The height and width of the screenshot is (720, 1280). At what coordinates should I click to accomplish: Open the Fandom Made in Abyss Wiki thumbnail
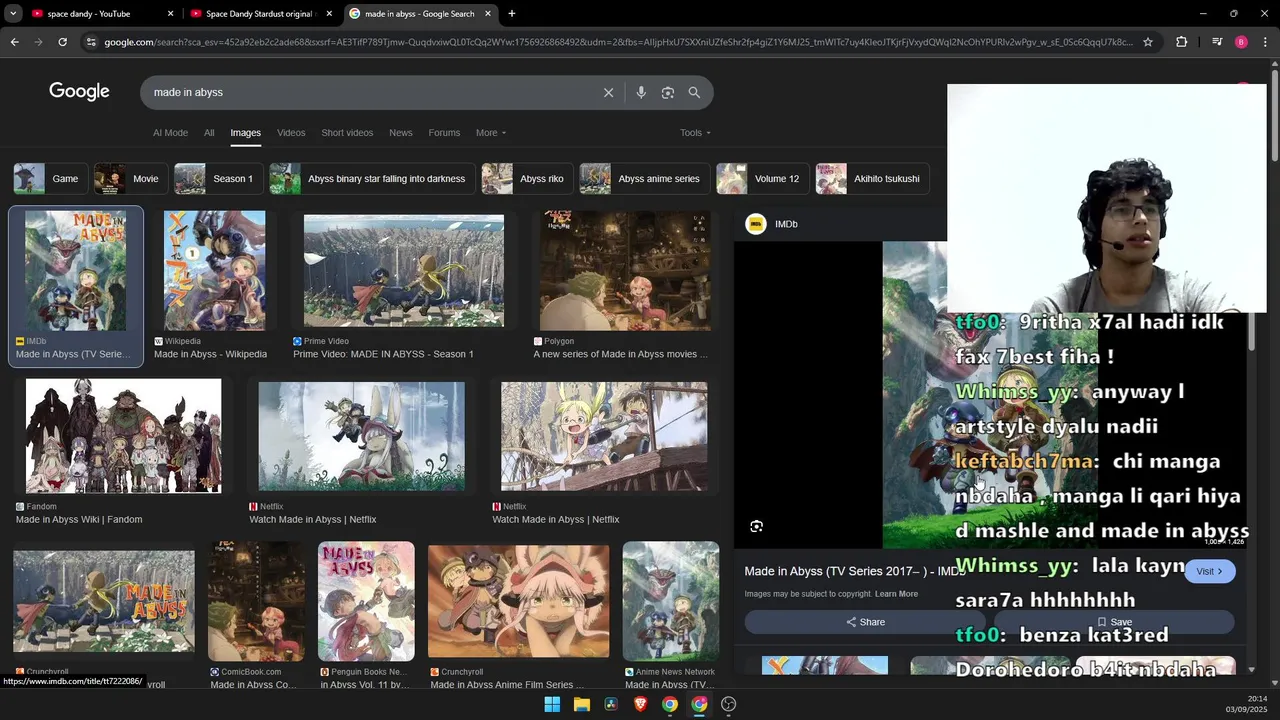[x=124, y=436]
